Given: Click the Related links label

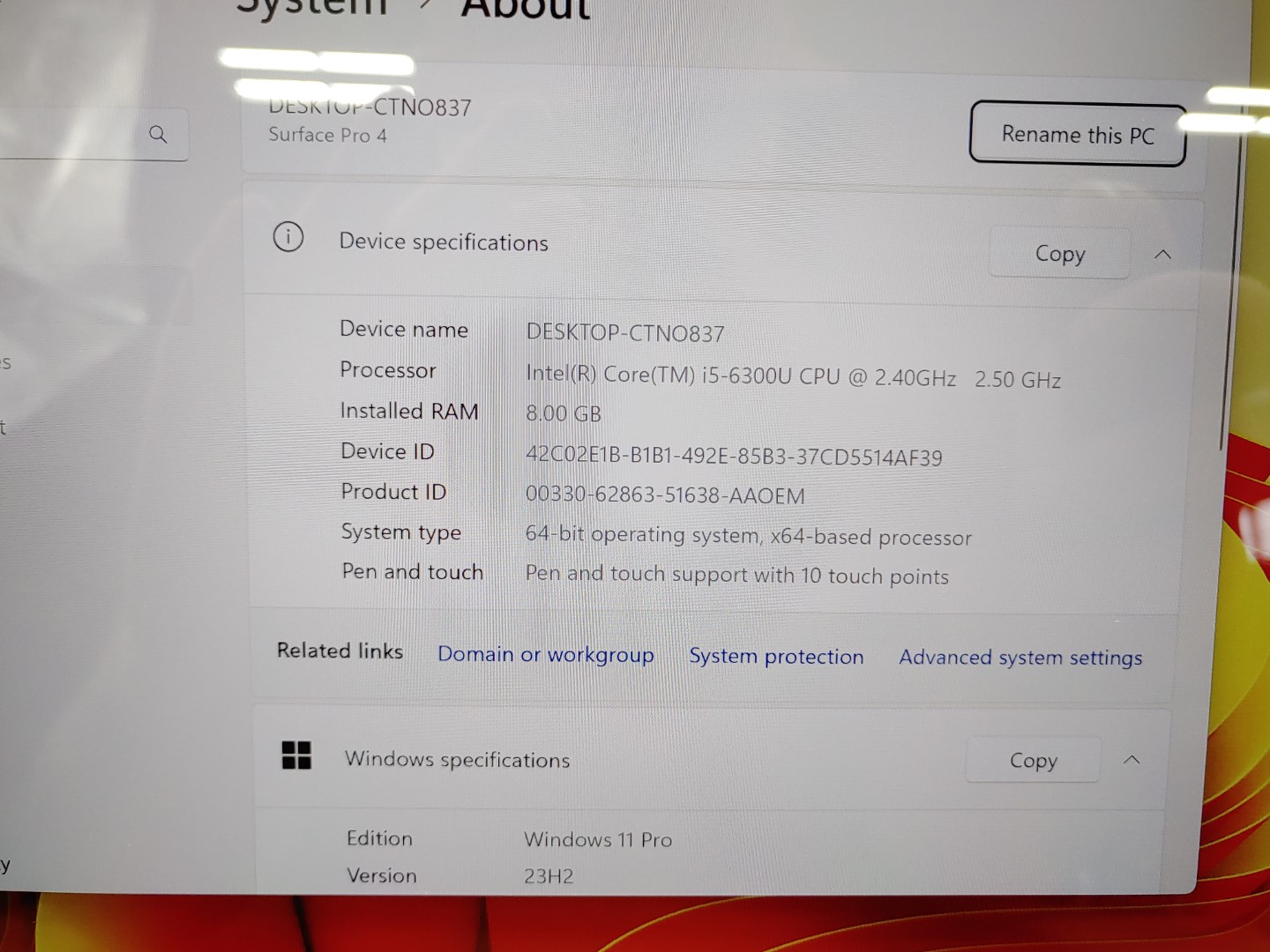Looking at the screenshot, I should [x=340, y=651].
